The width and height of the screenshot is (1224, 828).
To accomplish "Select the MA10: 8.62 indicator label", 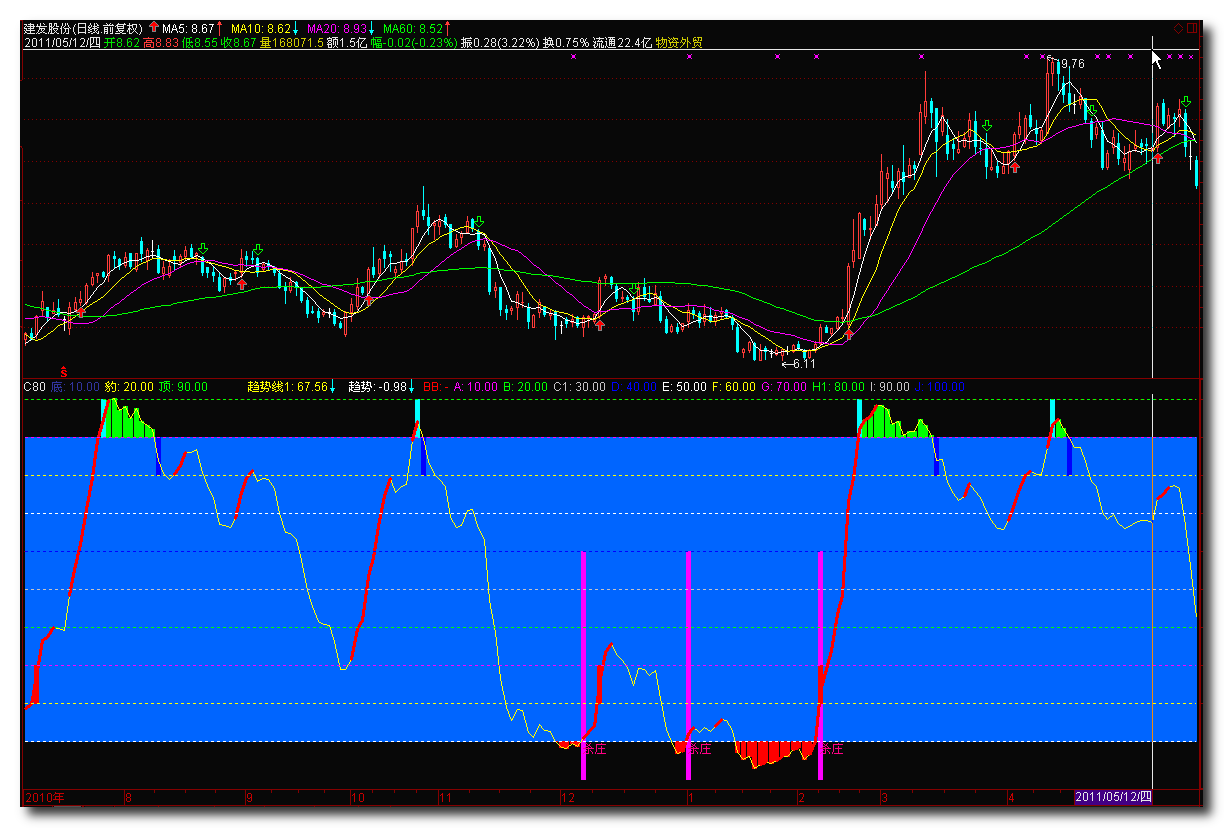I will 260,29.
